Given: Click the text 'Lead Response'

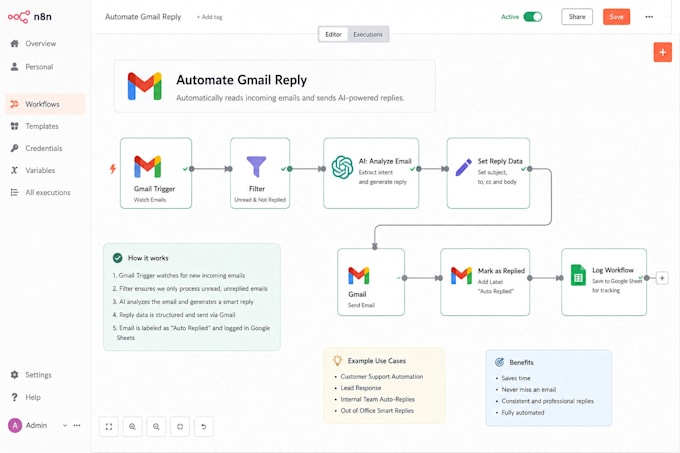Looking at the screenshot, I should point(361,388).
